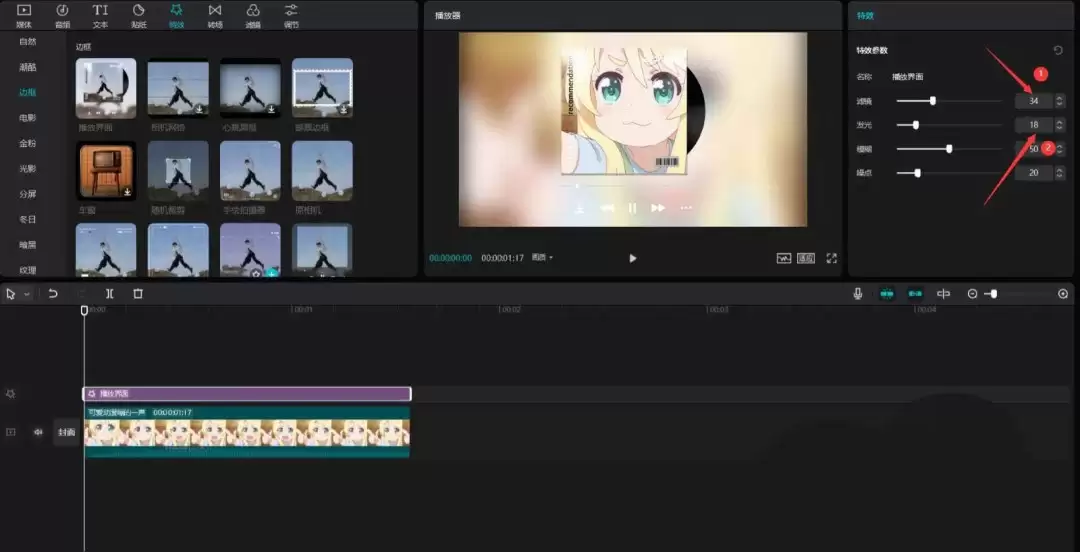Adjust the 滤镜 filter slider

tap(948, 101)
